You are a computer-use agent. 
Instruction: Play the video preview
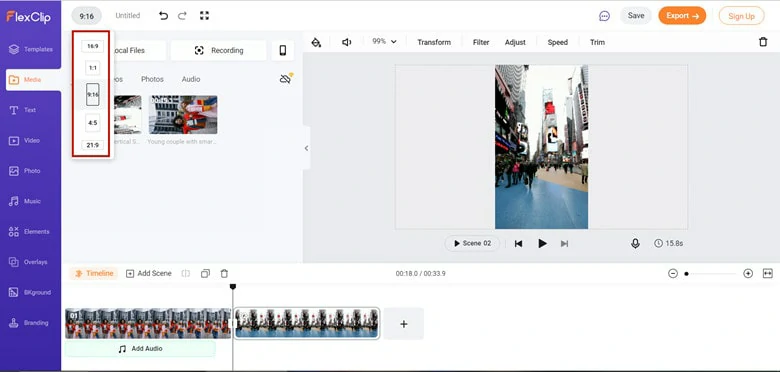point(542,243)
